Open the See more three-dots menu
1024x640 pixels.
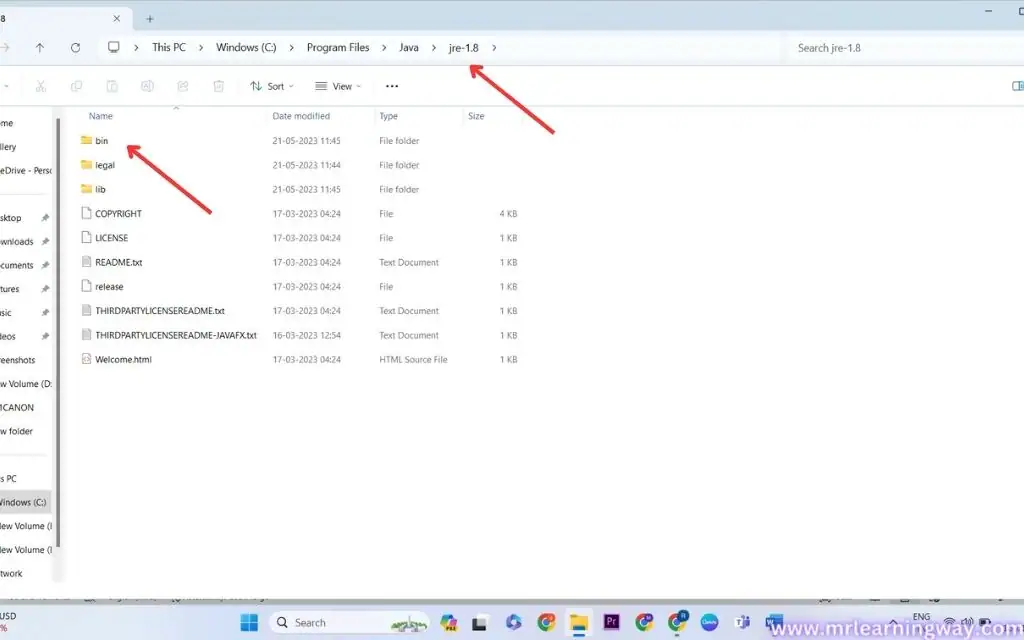point(392,86)
